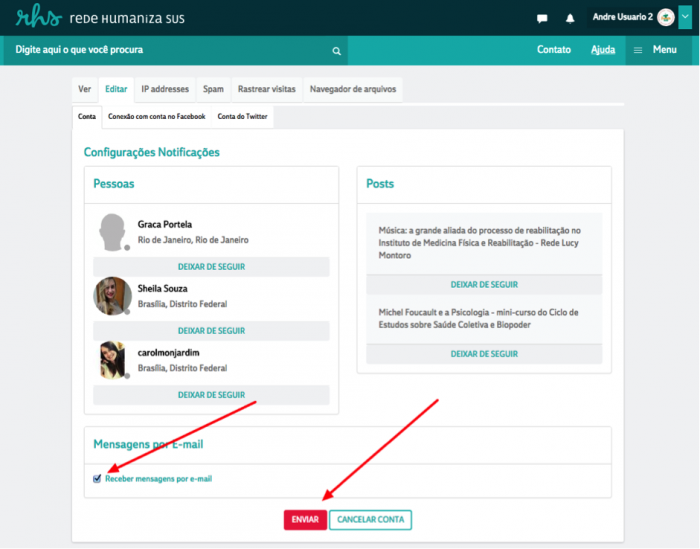Click the user avatar in header
Image resolution: width=700 pixels, height=549 pixels.
pos(666,17)
